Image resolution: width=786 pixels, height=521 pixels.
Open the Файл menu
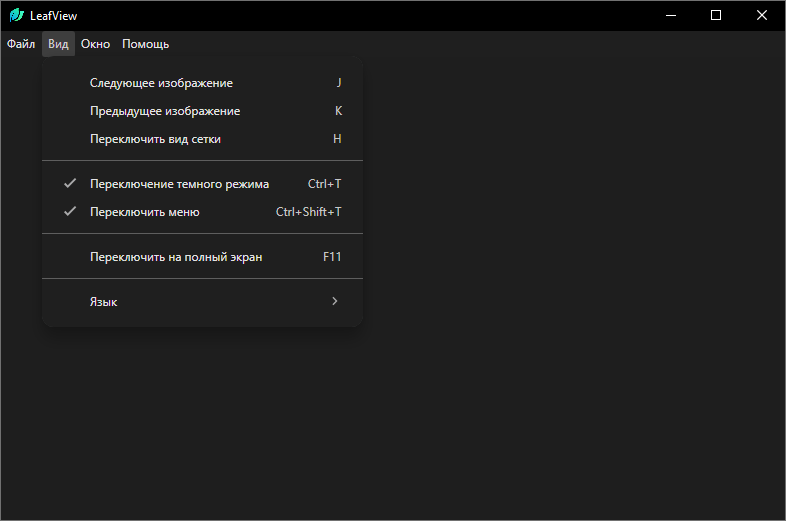coord(21,44)
